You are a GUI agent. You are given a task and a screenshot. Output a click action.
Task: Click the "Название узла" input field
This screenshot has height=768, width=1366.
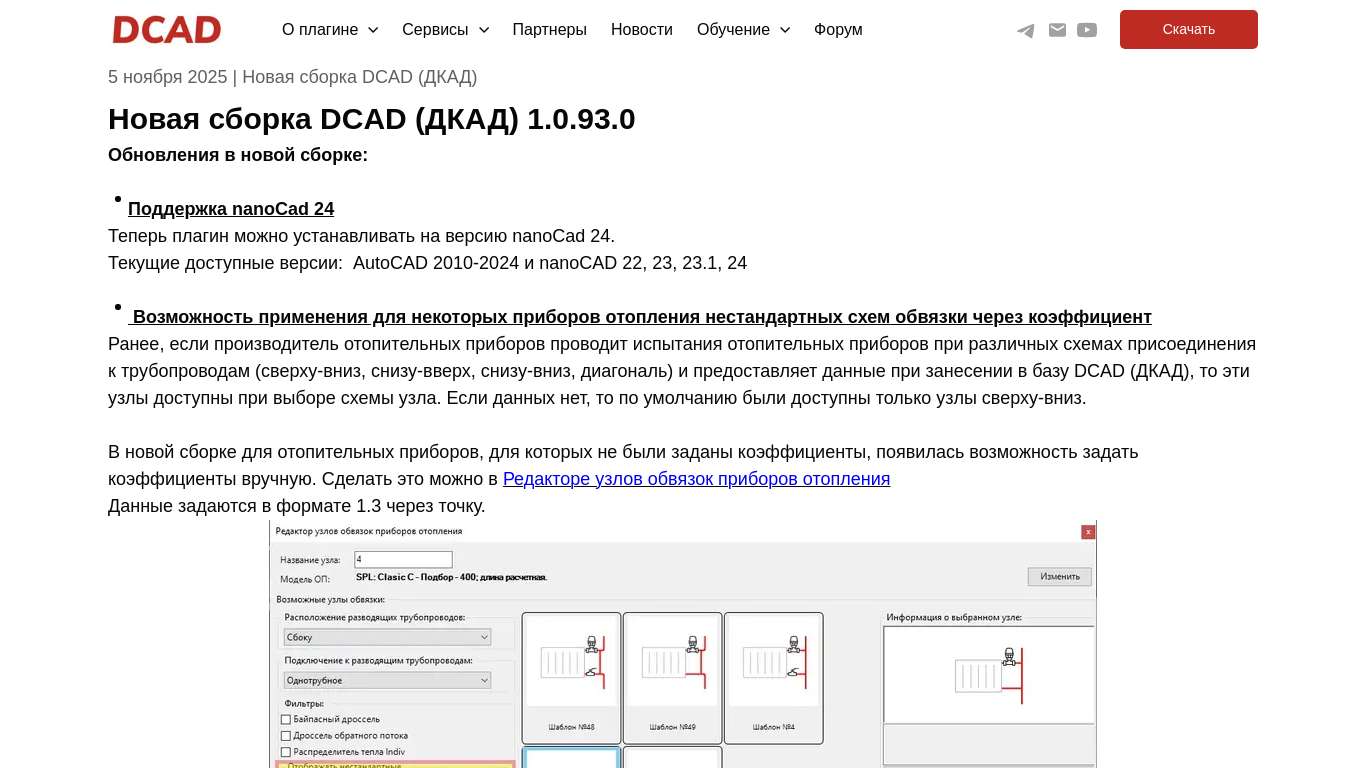403,560
